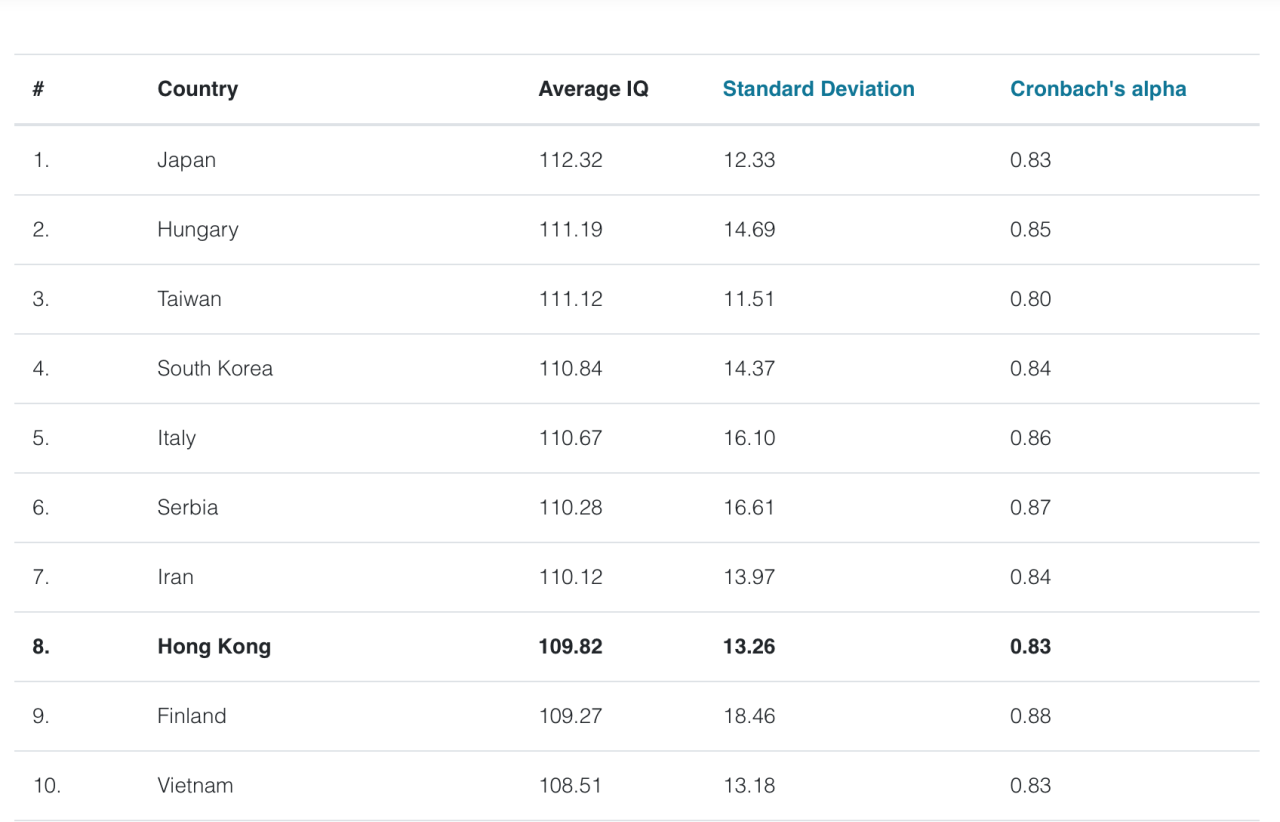Click the Average IQ column header
Image resolution: width=1280 pixels, height=822 pixels.
coord(593,89)
